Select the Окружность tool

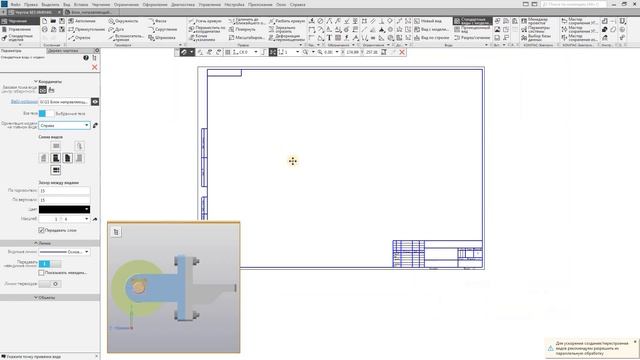pos(123,21)
